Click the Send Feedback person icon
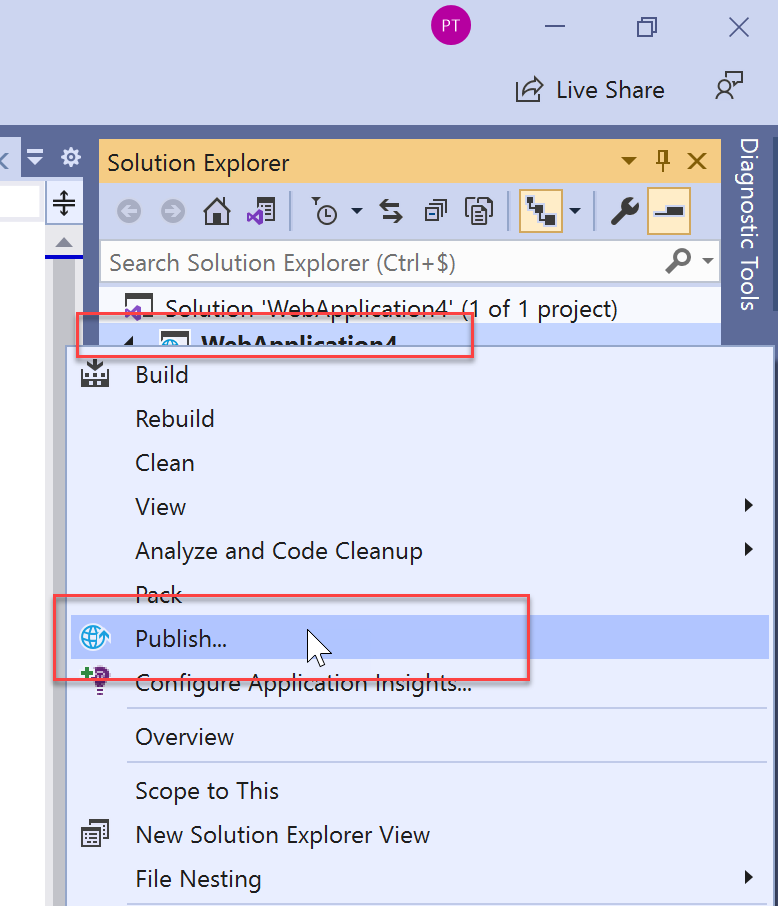This screenshot has height=906, width=778. pyautogui.click(x=729, y=88)
